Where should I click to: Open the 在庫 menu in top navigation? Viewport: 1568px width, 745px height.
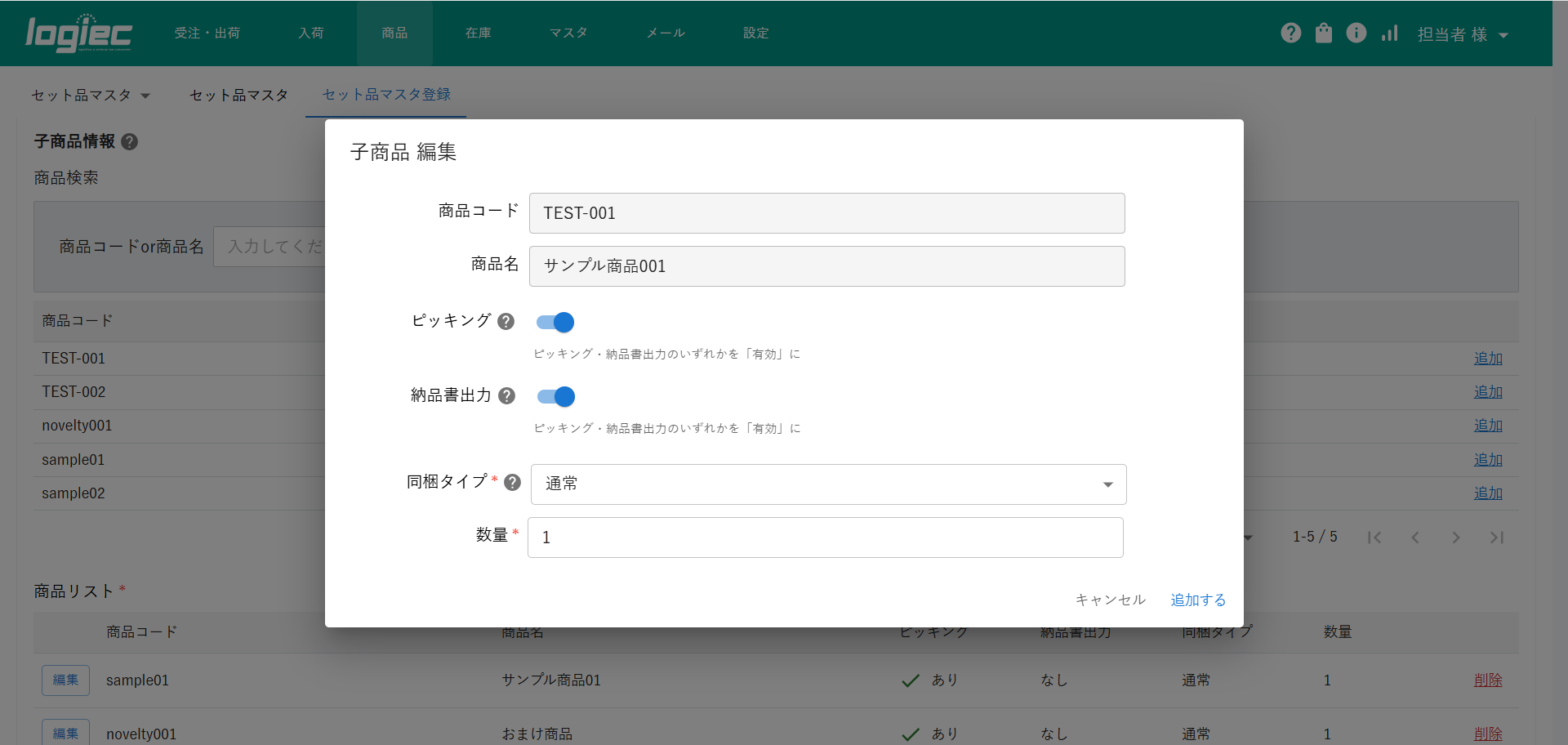pos(478,33)
